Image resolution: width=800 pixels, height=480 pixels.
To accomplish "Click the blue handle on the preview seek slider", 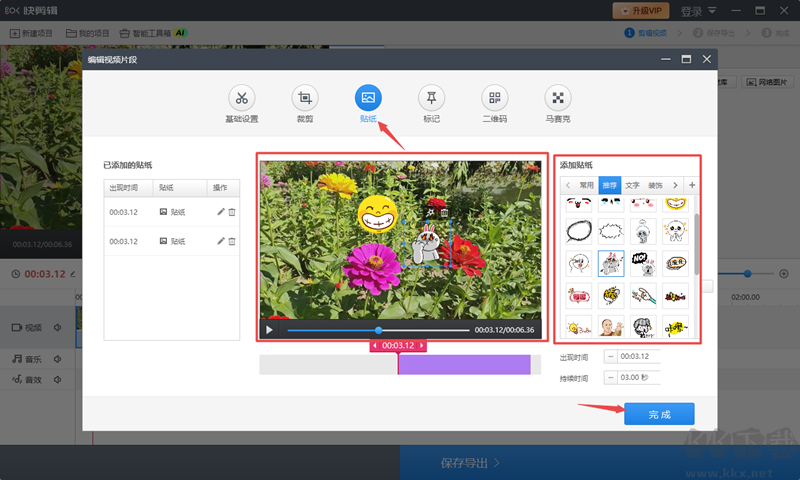I will [x=378, y=330].
